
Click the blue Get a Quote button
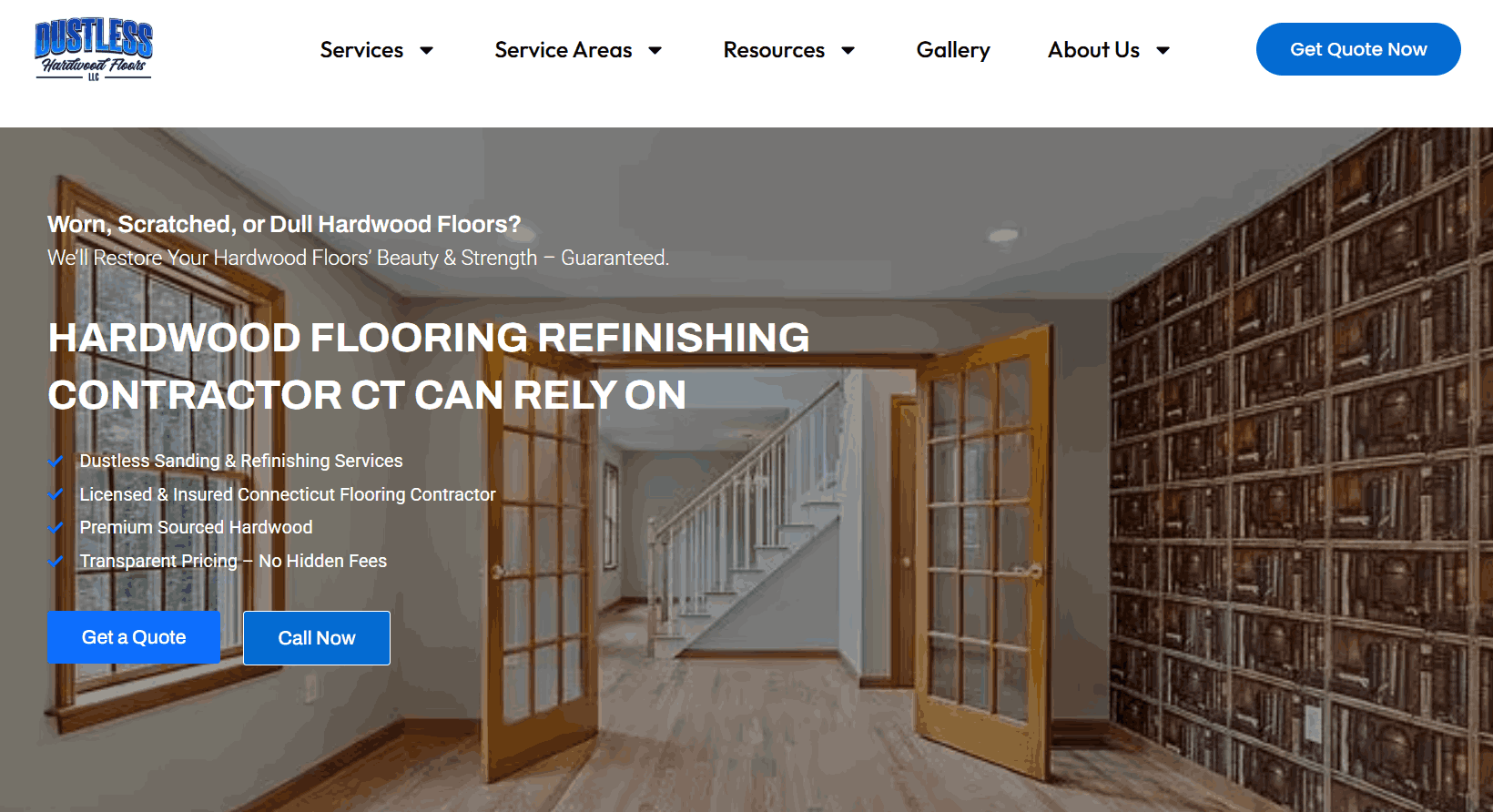134,637
